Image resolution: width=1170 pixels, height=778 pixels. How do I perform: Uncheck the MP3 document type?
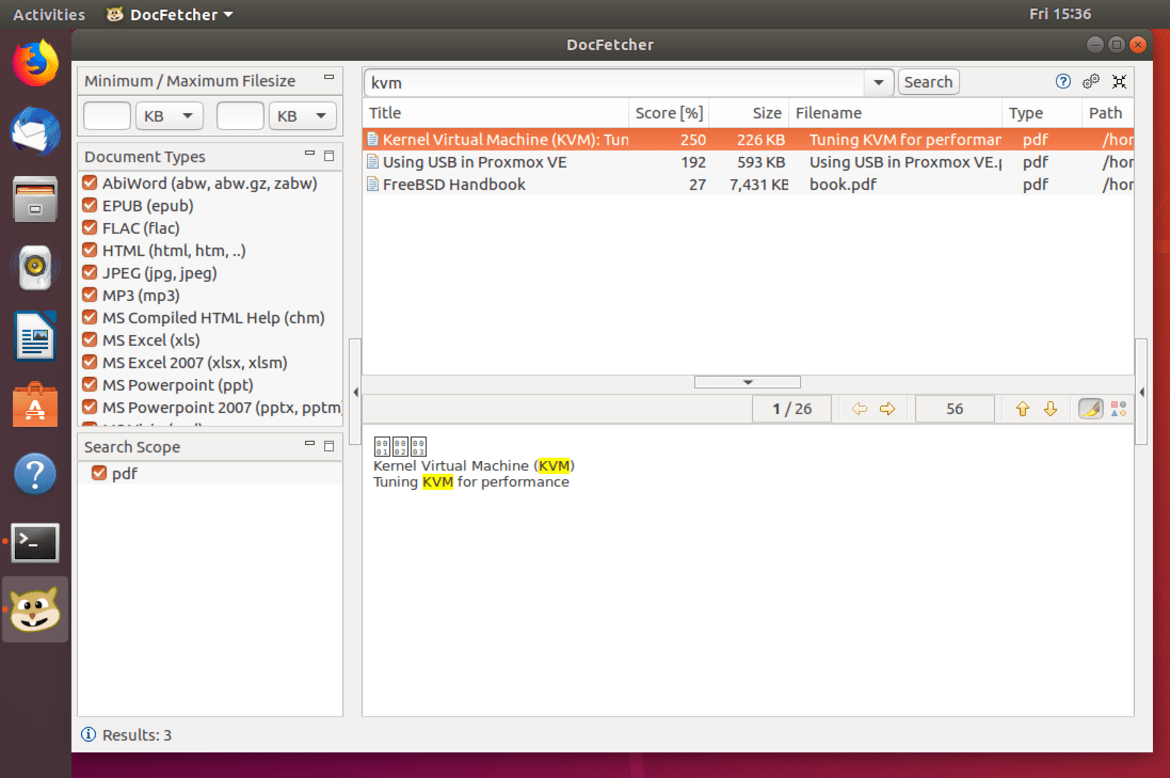pos(98,295)
